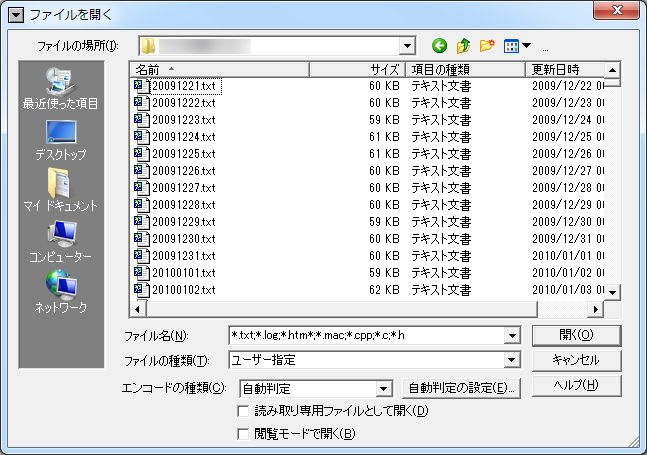
Task: Click the folder icon in the location box
Action: (148, 46)
